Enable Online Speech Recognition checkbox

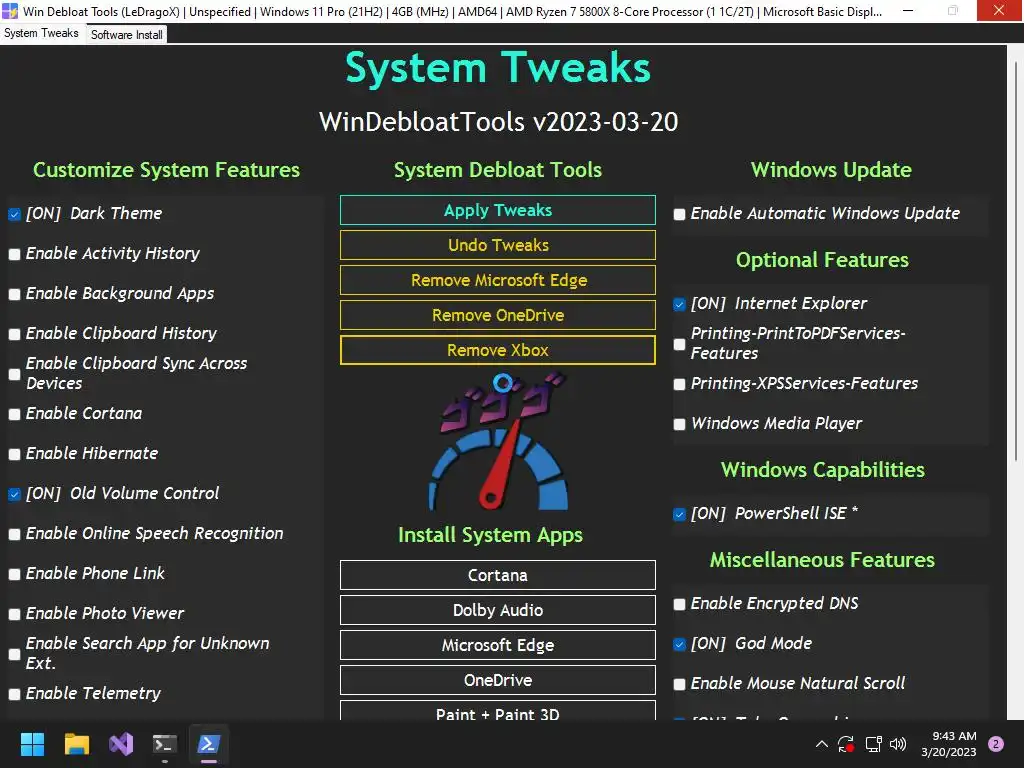coord(14,534)
